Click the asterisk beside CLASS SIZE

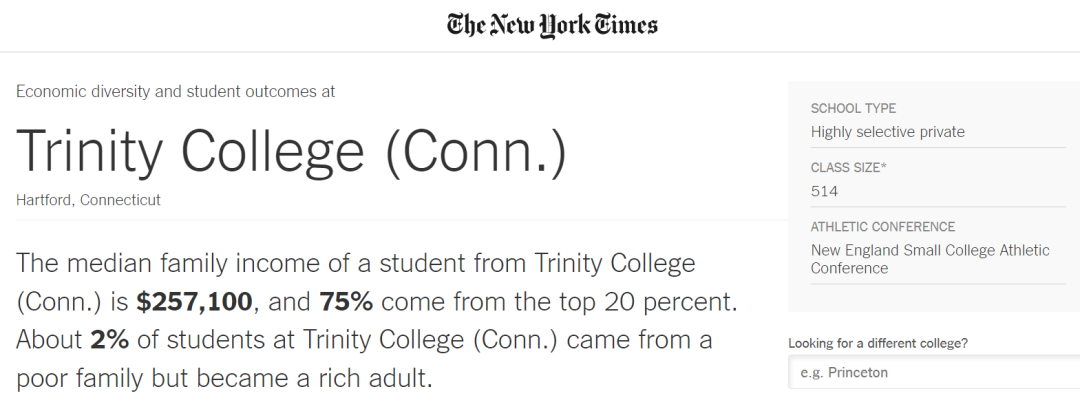pyautogui.click(x=884, y=166)
